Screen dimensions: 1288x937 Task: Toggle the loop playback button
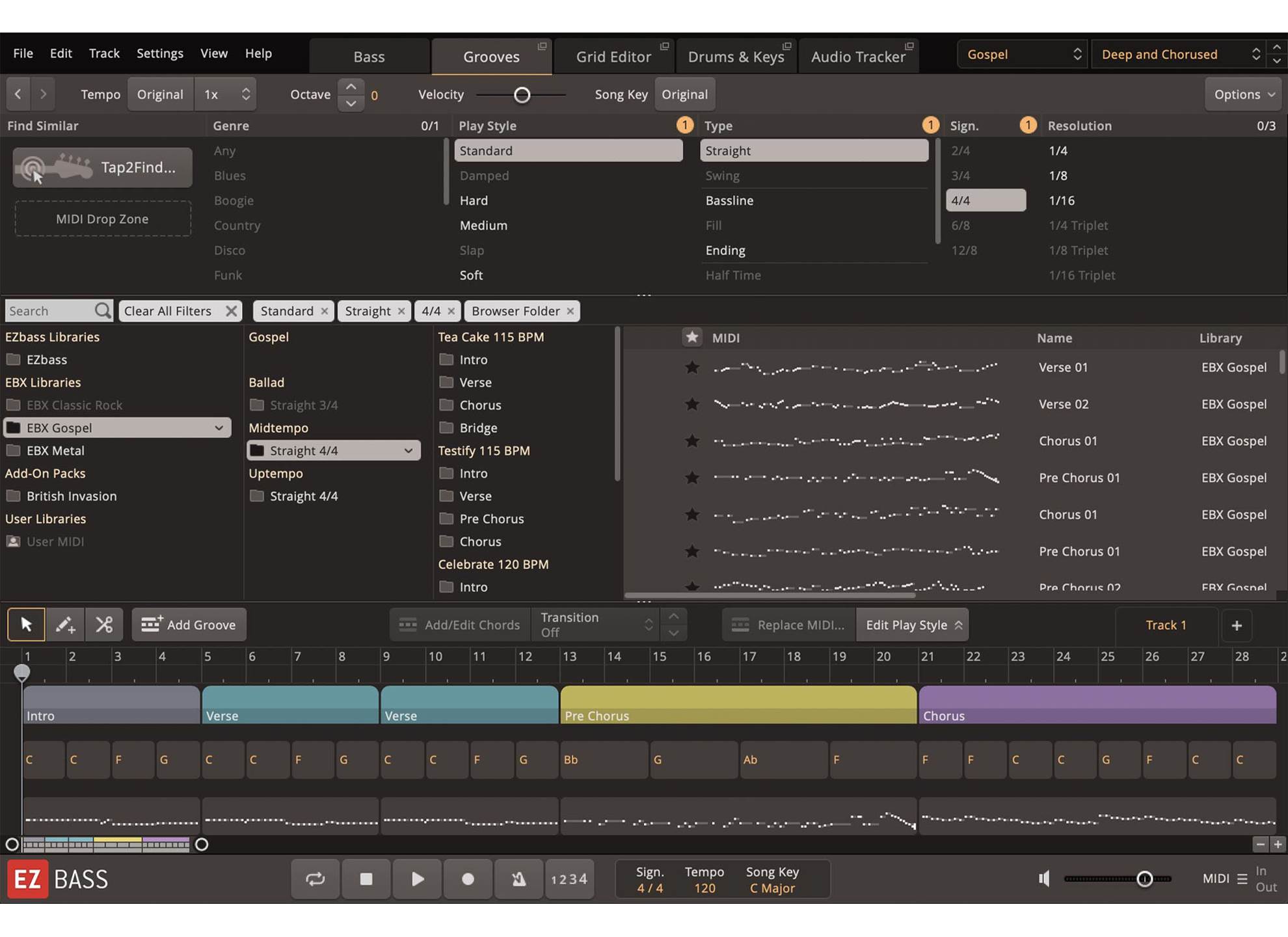pyautogui.click(x=315, y=879)
